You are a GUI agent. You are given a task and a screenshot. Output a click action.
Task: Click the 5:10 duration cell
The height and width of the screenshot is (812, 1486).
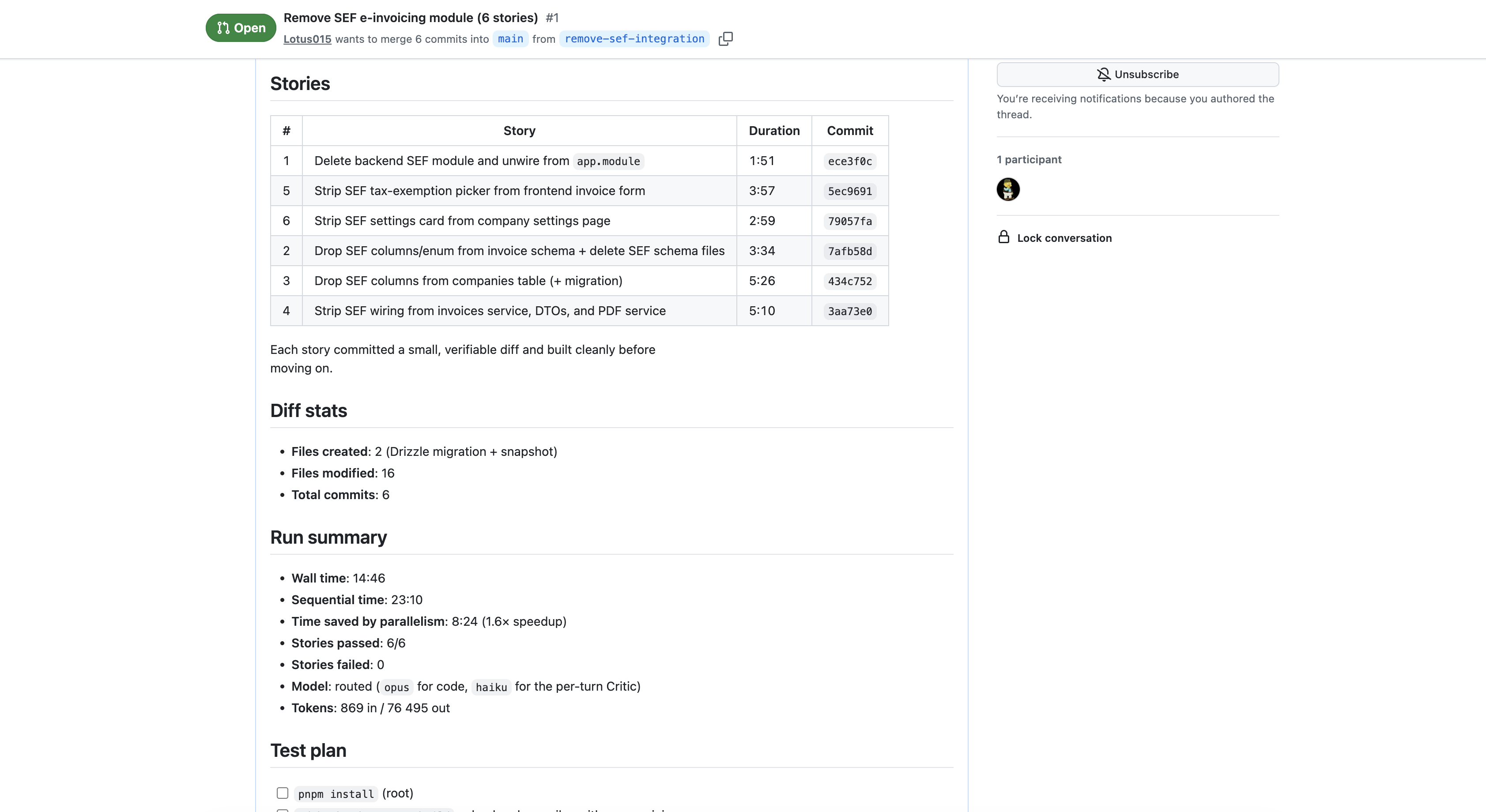click(x=774, y=311)
